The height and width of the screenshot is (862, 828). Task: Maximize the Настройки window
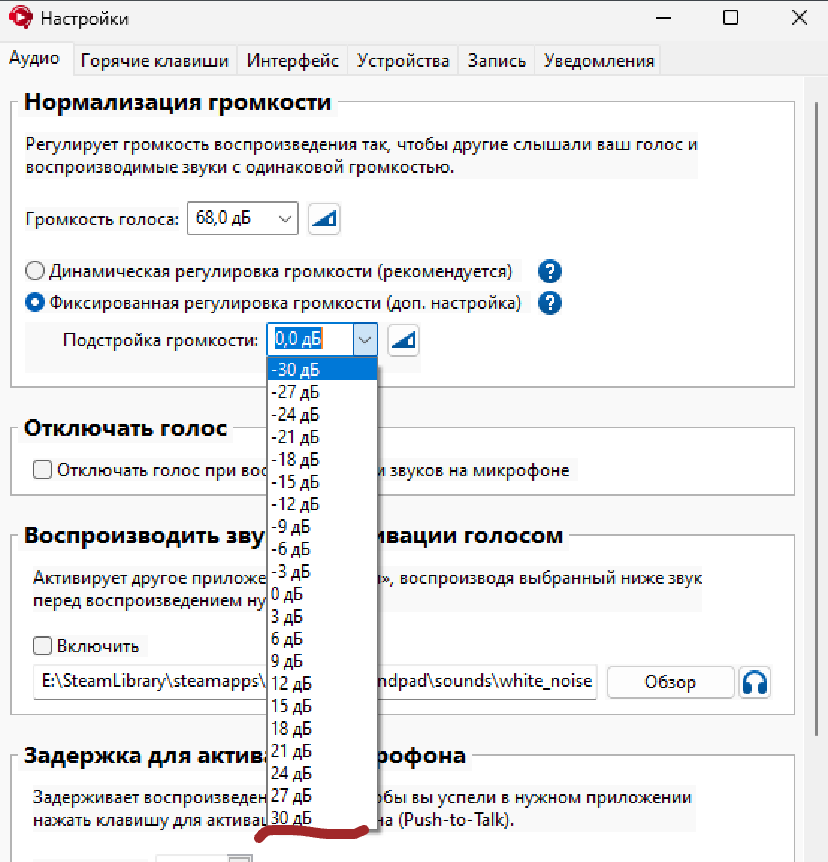pyautogui.click(x=731, y=18)
